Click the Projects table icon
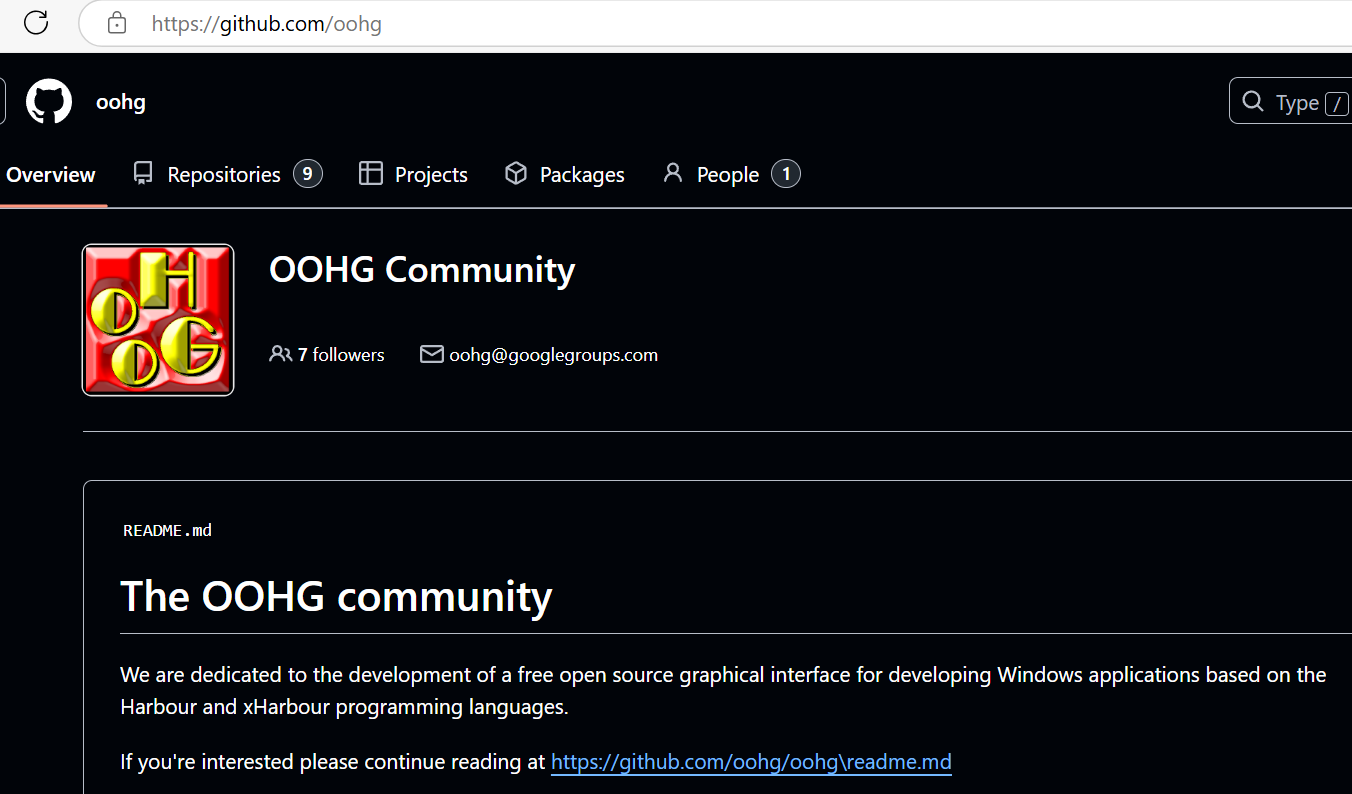 (x=371, y=174)
